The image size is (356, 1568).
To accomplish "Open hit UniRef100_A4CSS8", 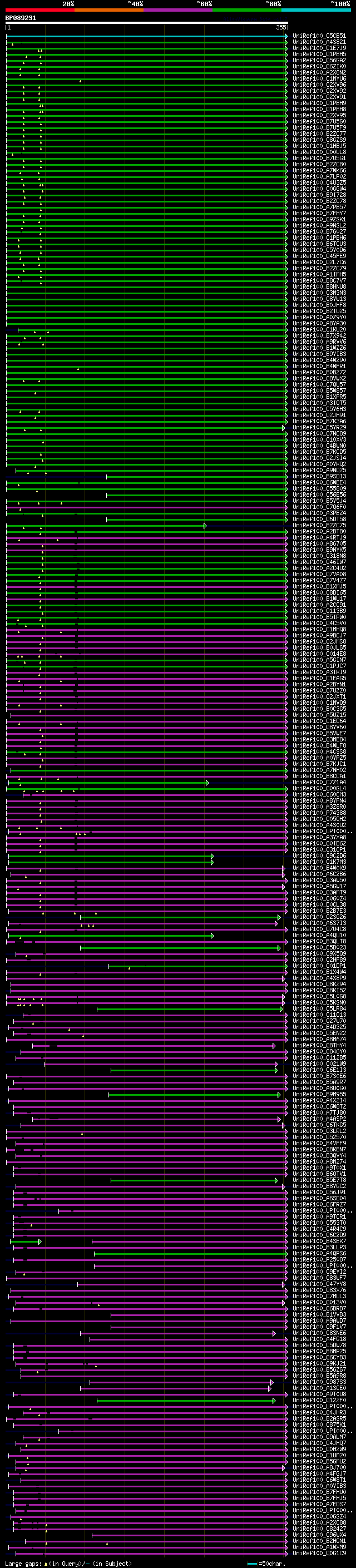I will pyautogui.click(x=319, y=752).
